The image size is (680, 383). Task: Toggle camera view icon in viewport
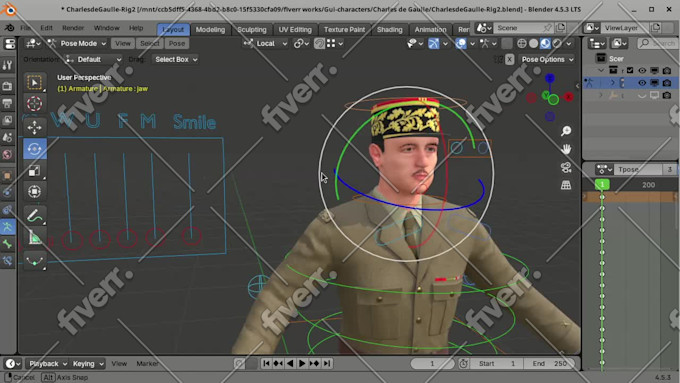566,167
